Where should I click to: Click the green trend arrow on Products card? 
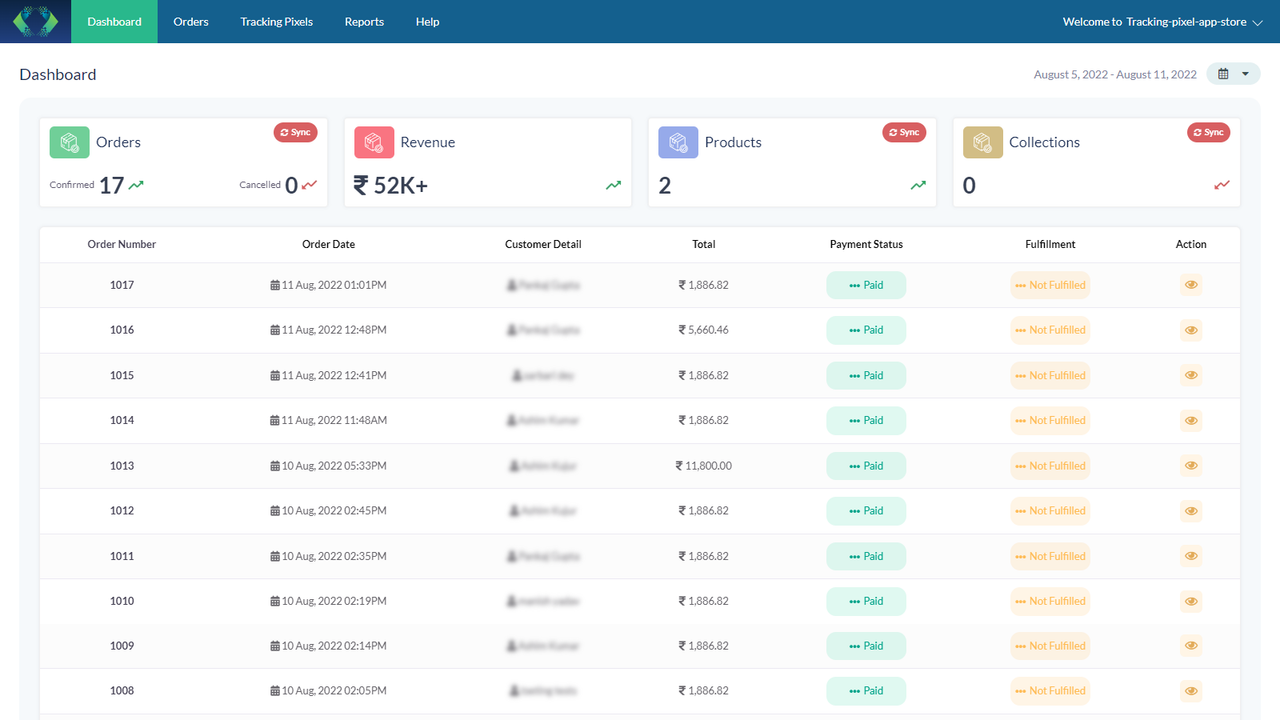coord(917,184)
